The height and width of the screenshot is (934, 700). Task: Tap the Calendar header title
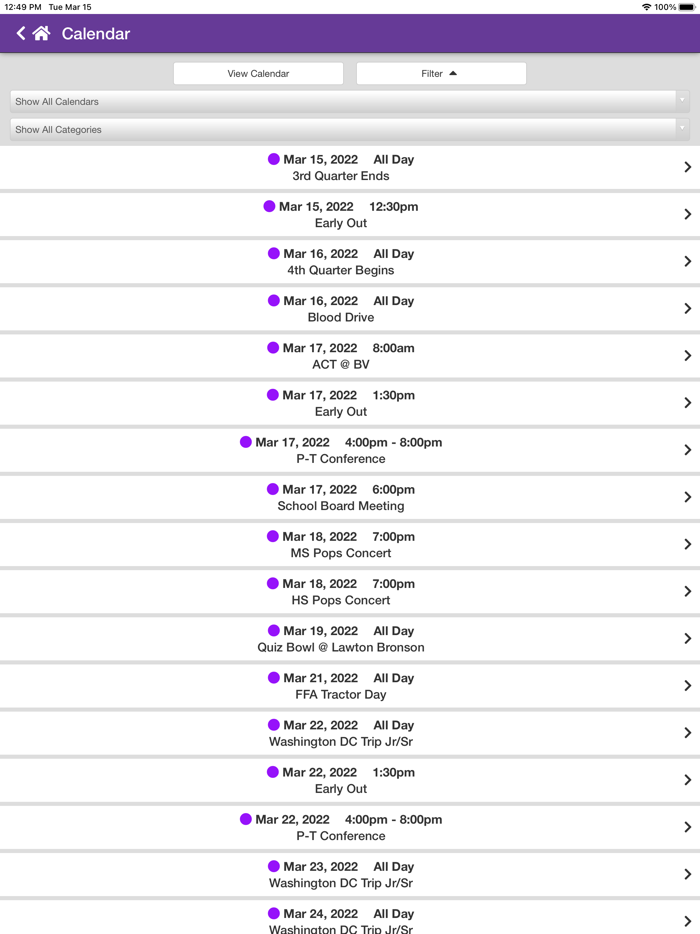pos(96,34)
